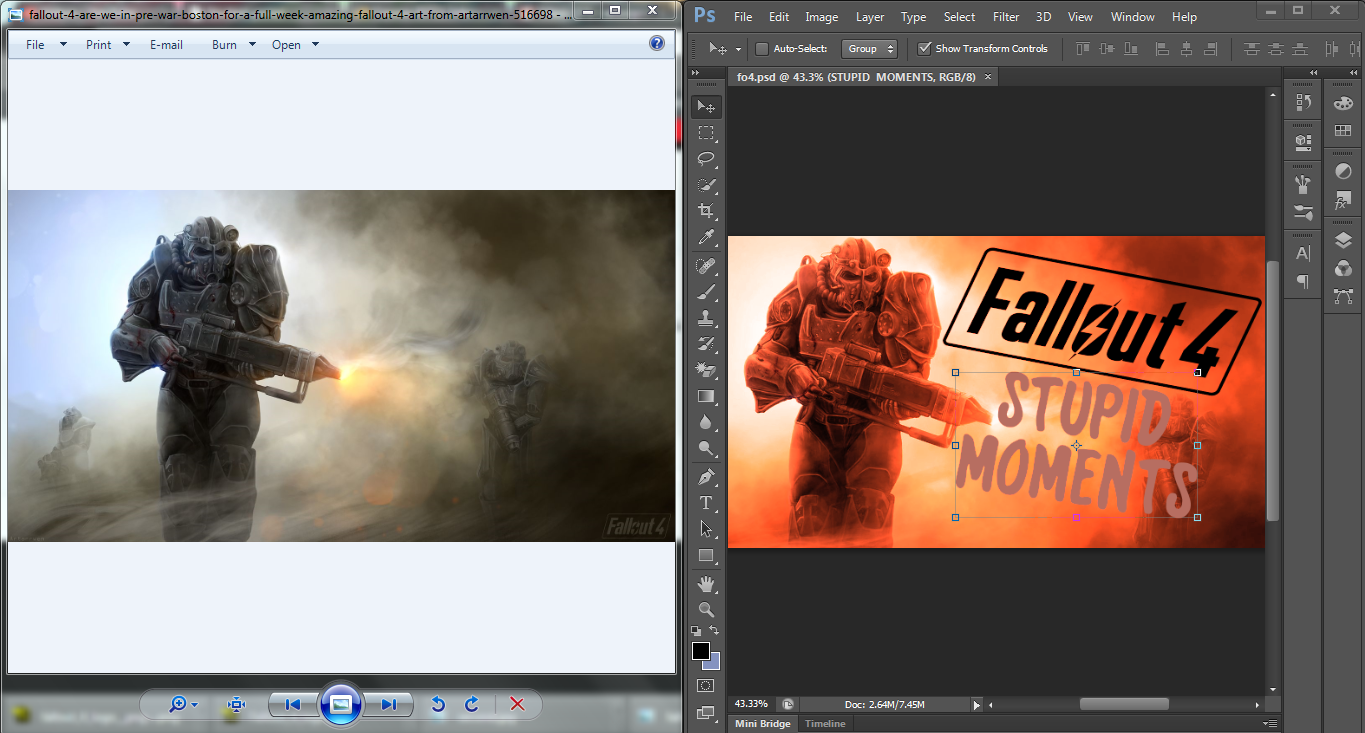Viewport: 1365px width, 733px height.
Task: Select the Clone Stamp tool
Action: click(706, 318)
